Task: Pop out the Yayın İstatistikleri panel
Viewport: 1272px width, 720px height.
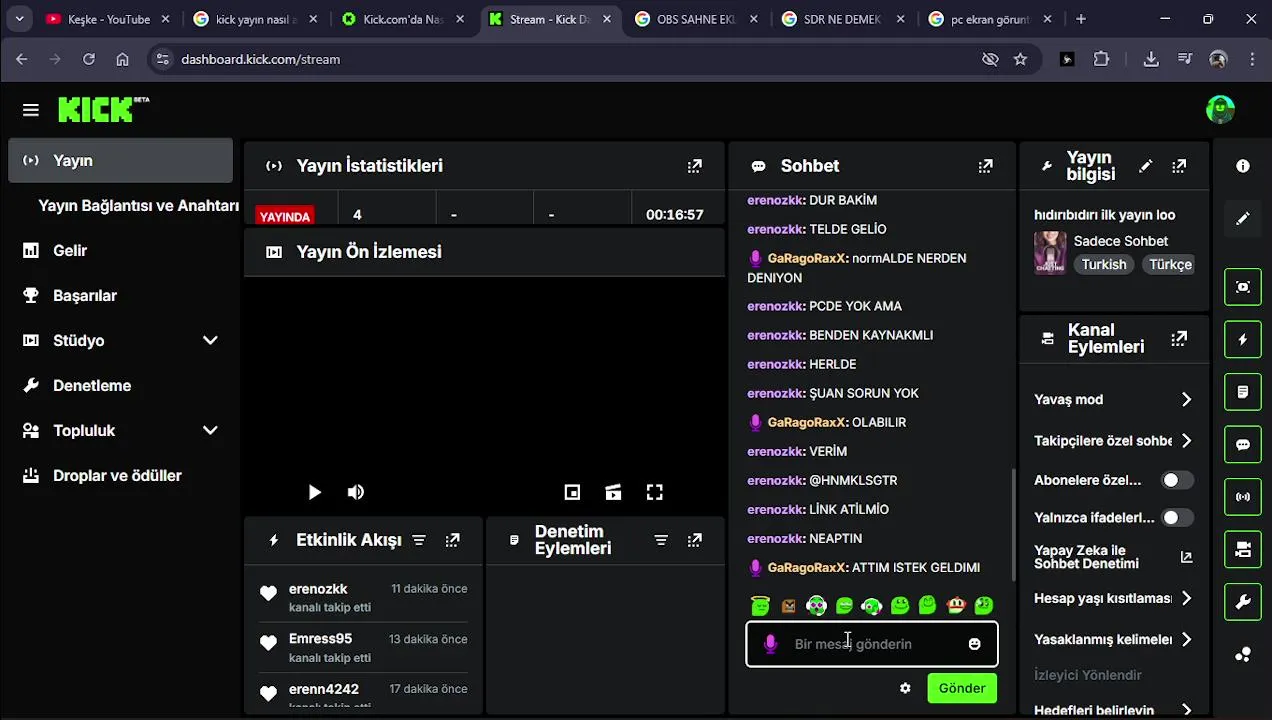Action: pyautogui.click(x=695, y=166)
